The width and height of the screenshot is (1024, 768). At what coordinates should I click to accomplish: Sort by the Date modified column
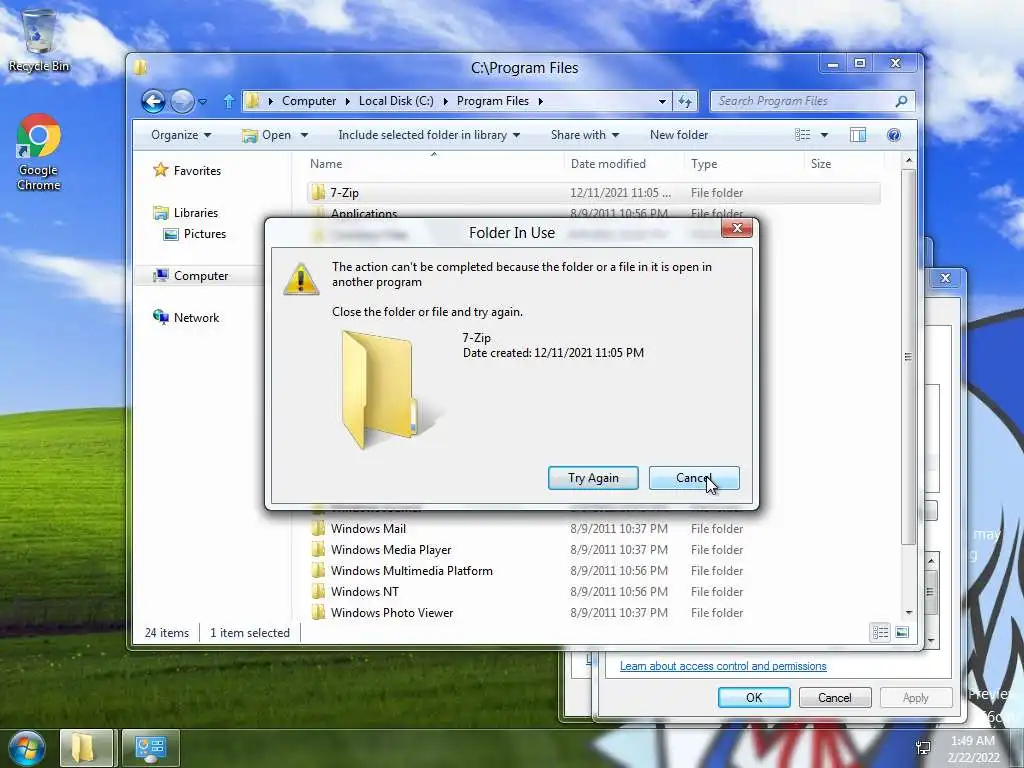coord(608,164)
